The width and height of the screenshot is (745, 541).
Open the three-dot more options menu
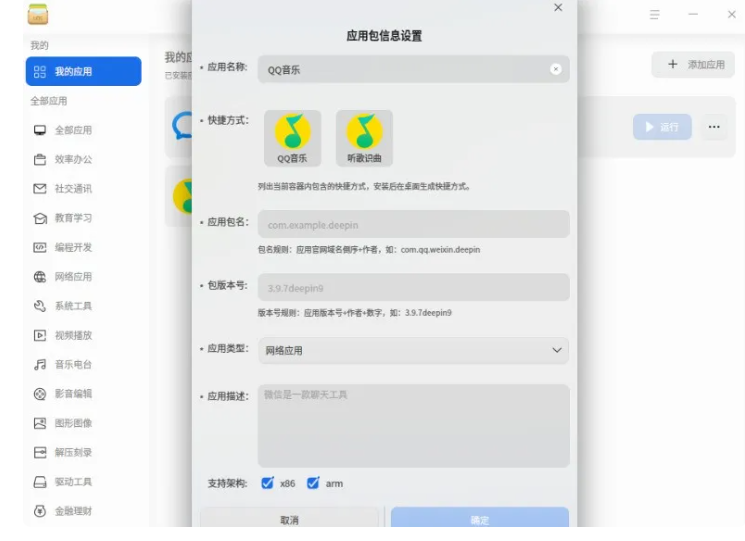click(714, 127)
